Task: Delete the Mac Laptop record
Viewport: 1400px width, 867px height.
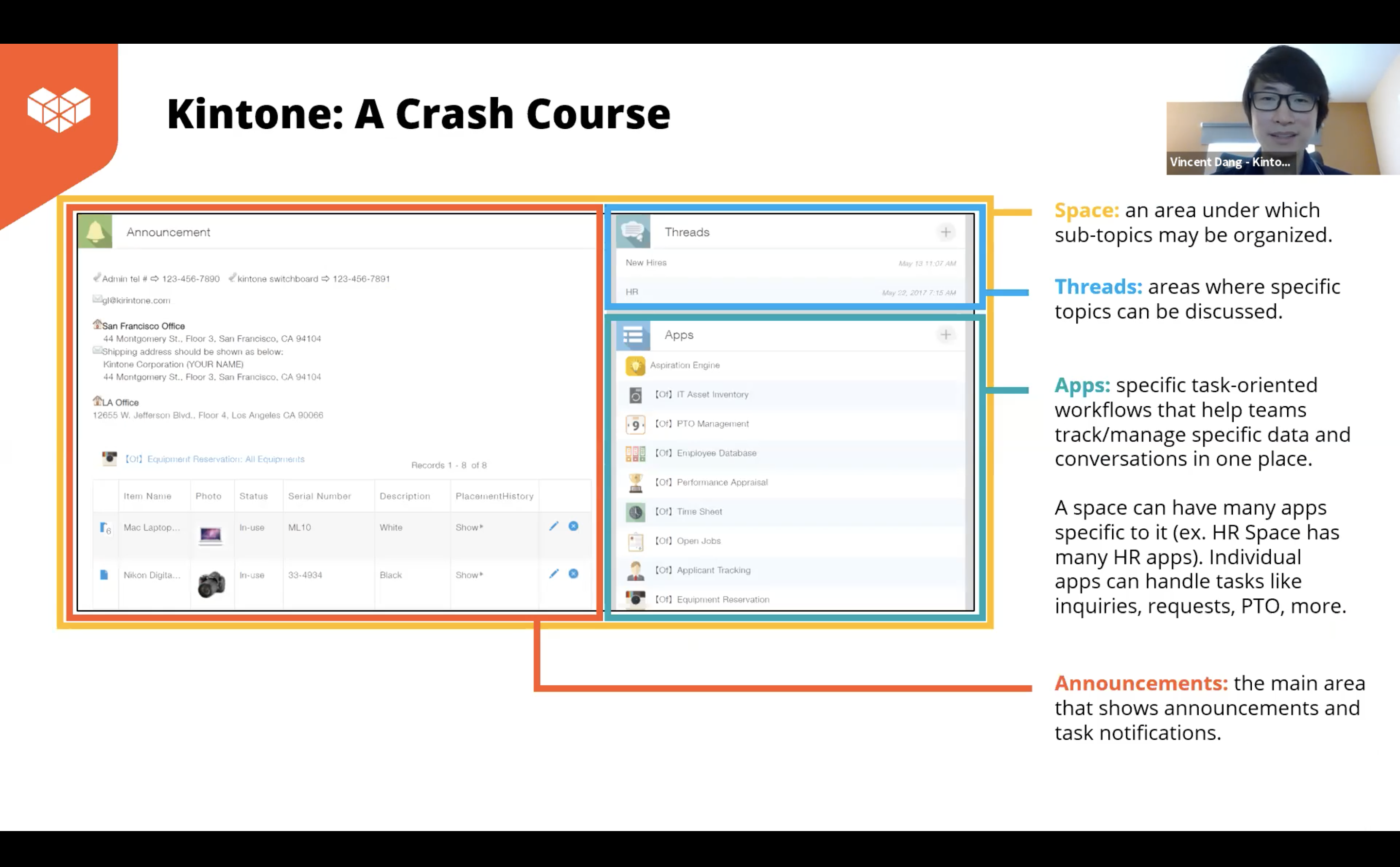Action: pos(574,526)
